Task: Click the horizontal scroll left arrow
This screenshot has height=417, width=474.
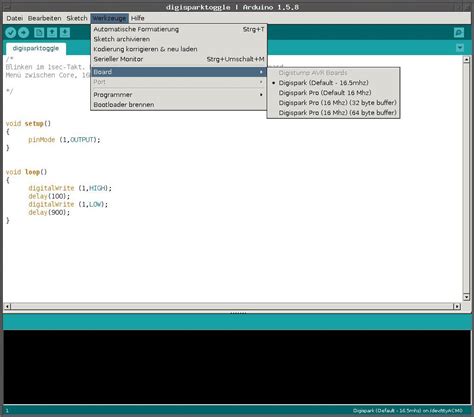Action: tap(7, 306)
